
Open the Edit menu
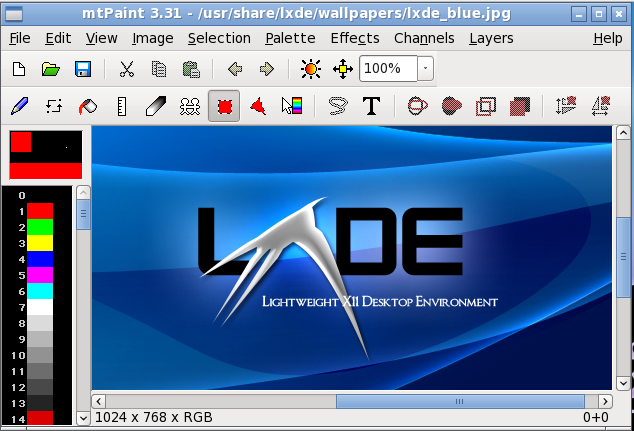click(x=58, y=38)
